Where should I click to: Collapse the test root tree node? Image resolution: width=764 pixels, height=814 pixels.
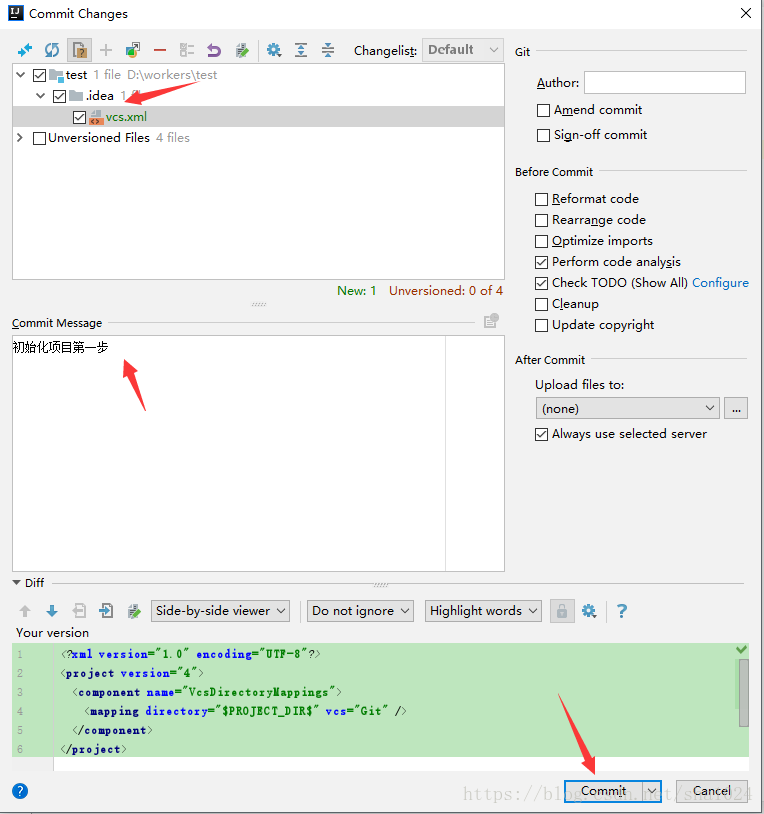21,75
